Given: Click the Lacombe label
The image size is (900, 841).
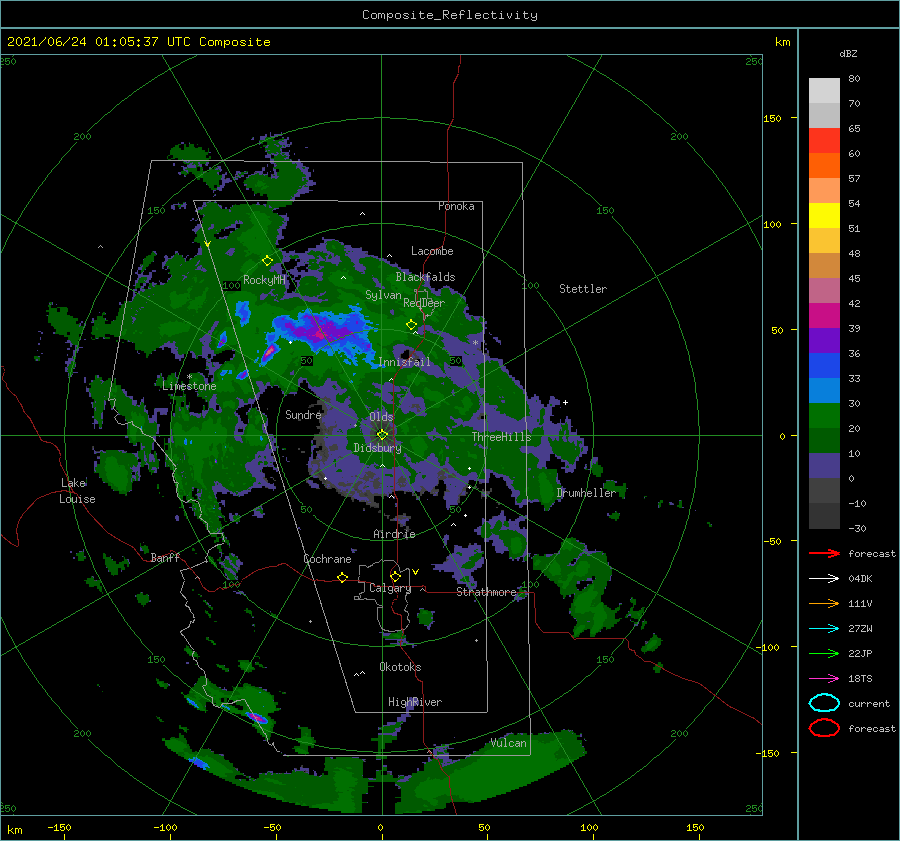Looking at the screenshot, I should tap(432, 251).
